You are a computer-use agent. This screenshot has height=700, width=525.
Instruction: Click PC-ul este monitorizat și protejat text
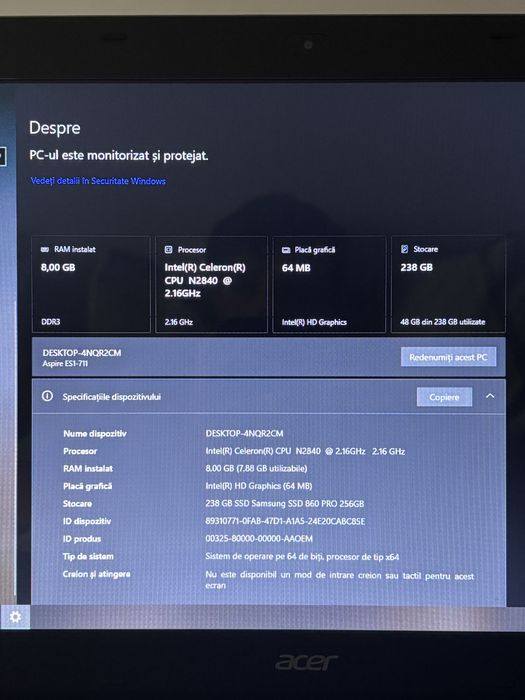pyautogui.click(x=119, y=155)
